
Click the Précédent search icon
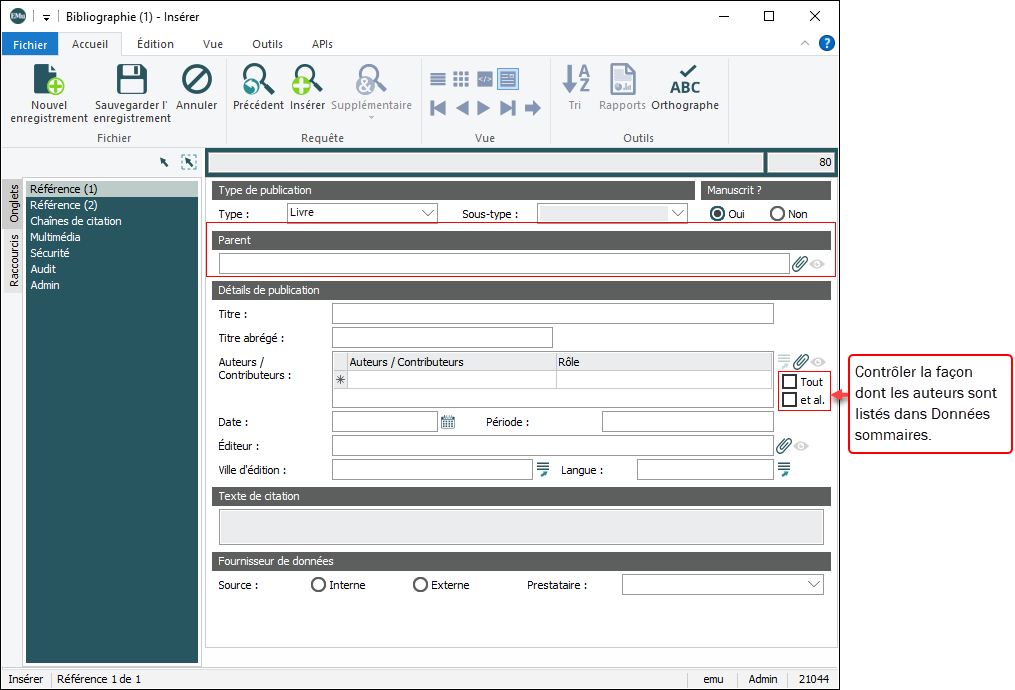pos(258,80)
